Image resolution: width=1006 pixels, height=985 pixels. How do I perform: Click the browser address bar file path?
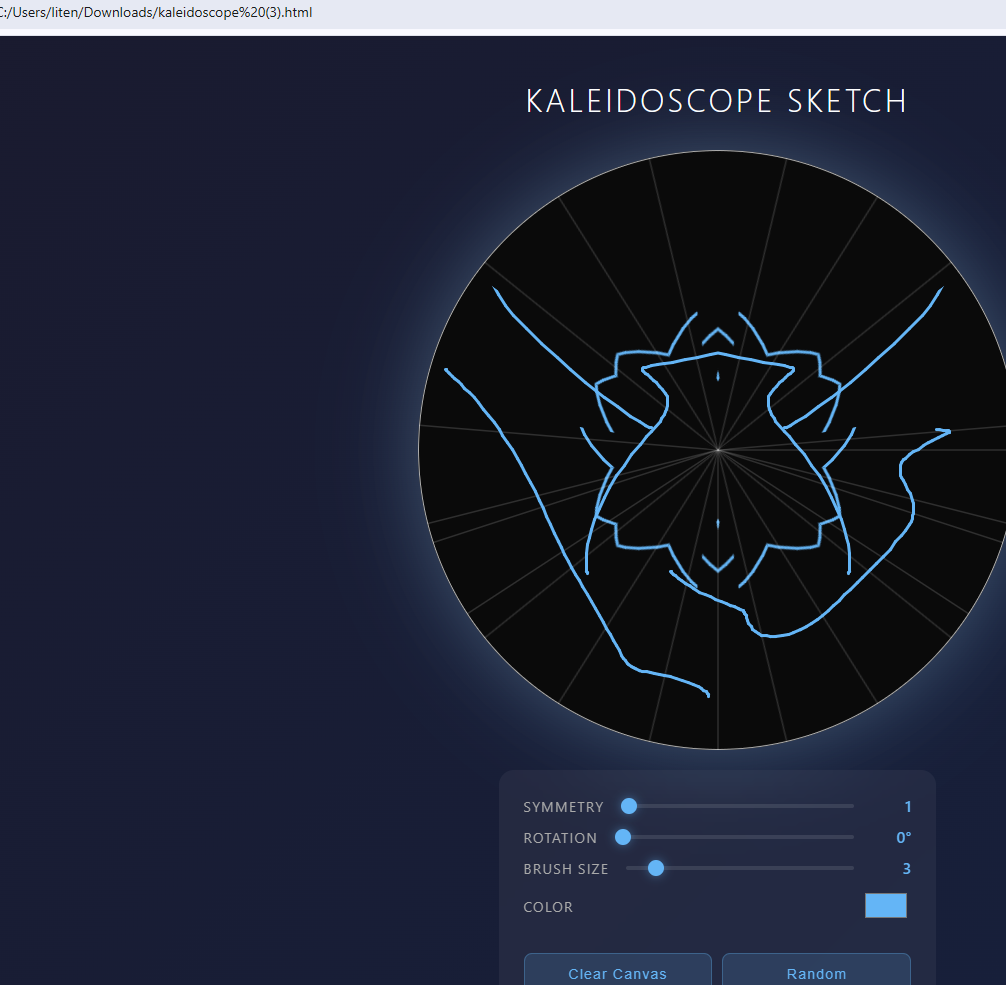pyautogui.click(x=156, y=12)
